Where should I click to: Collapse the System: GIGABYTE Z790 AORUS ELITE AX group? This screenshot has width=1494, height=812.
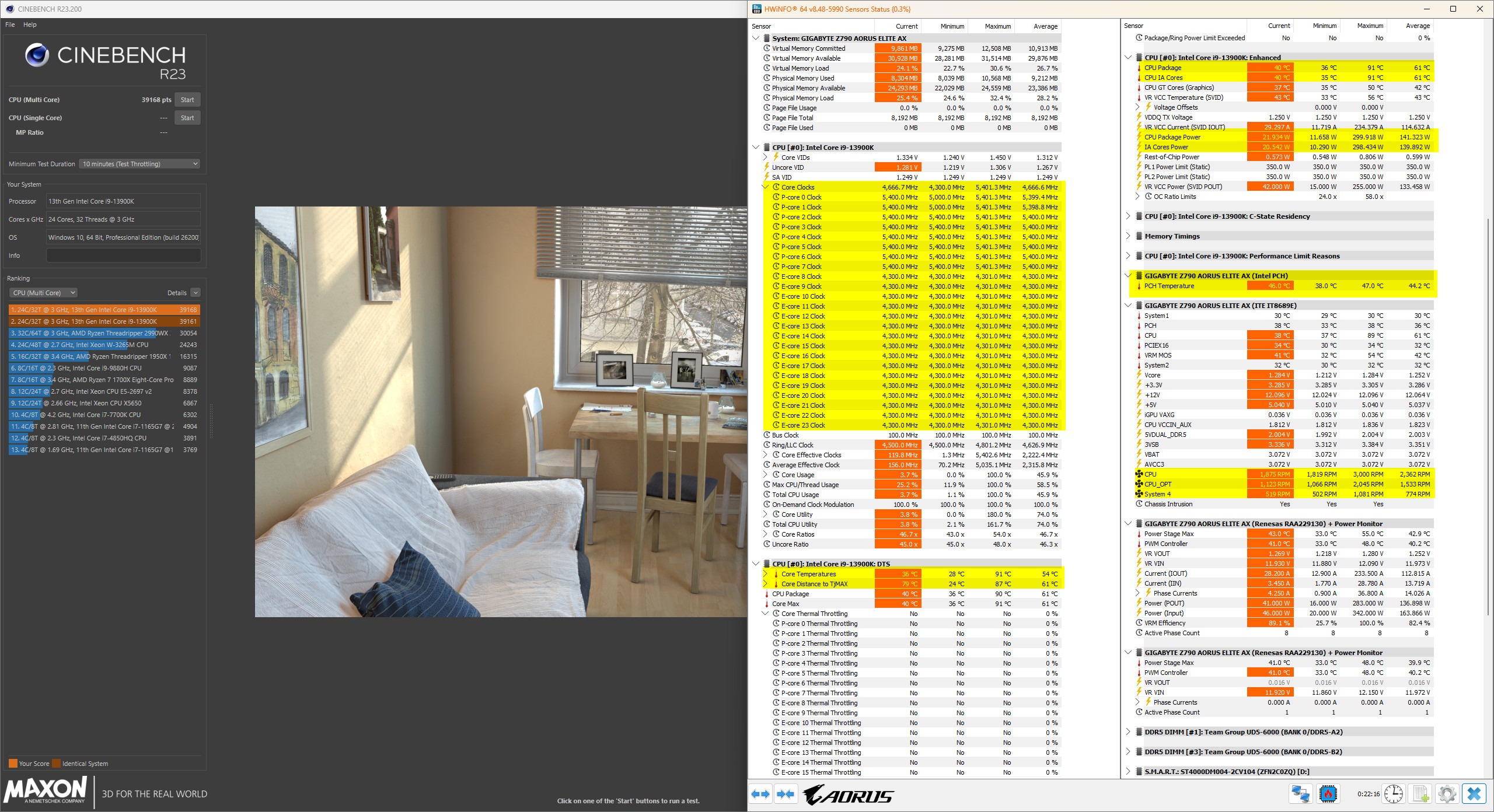pyautogui.click(x=756, y=38)
